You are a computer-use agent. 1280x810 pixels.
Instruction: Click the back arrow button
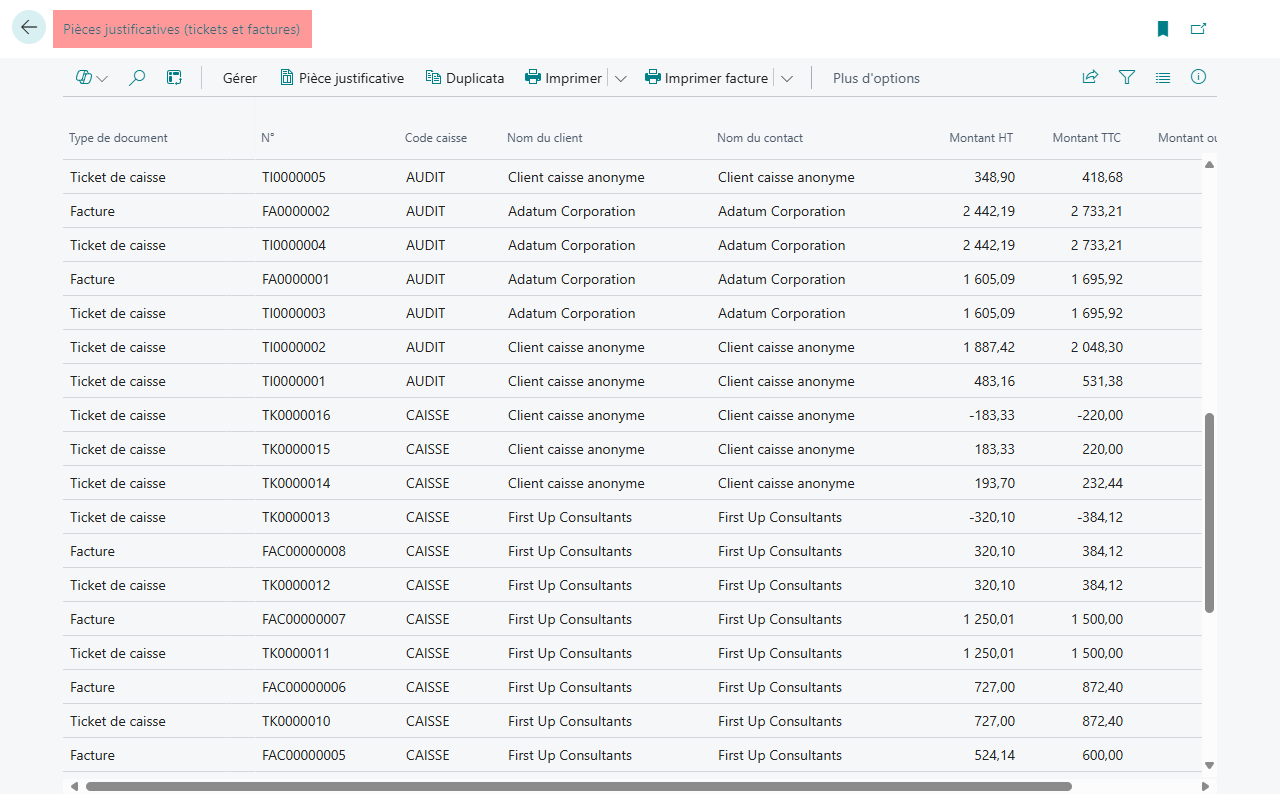point(28,28)
